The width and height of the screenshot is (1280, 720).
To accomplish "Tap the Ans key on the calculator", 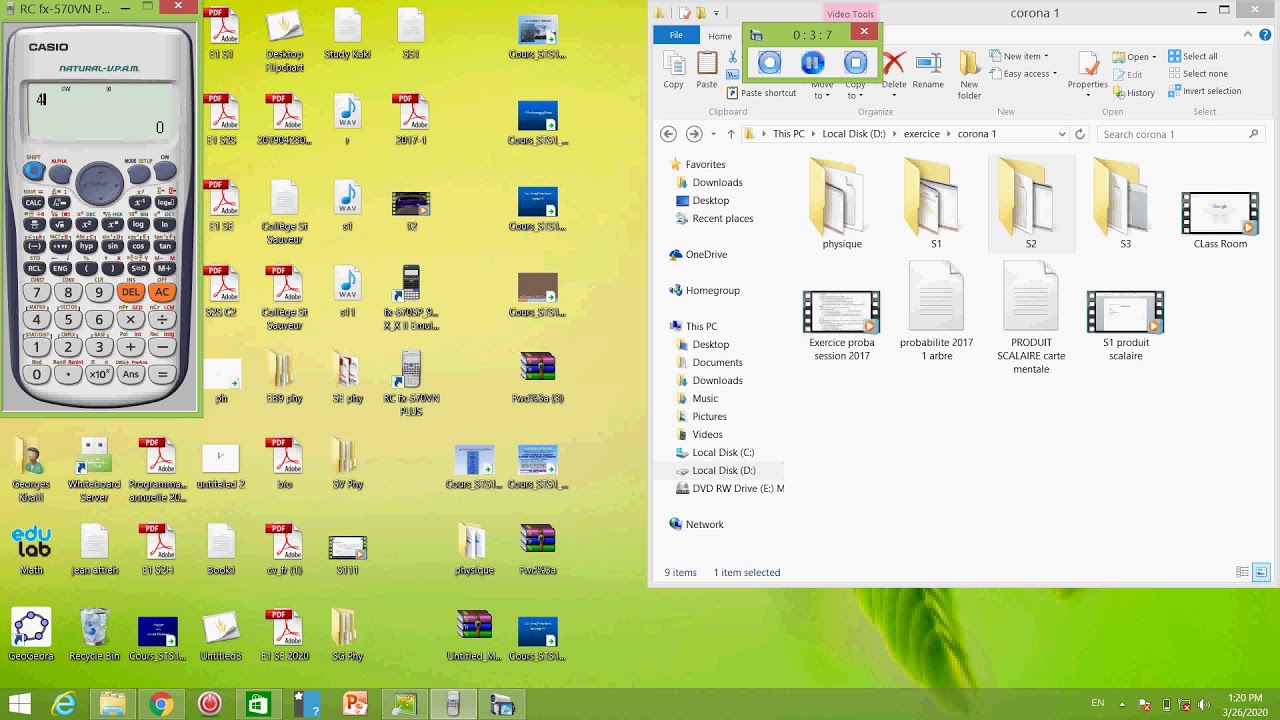I will tap(130, 375).
